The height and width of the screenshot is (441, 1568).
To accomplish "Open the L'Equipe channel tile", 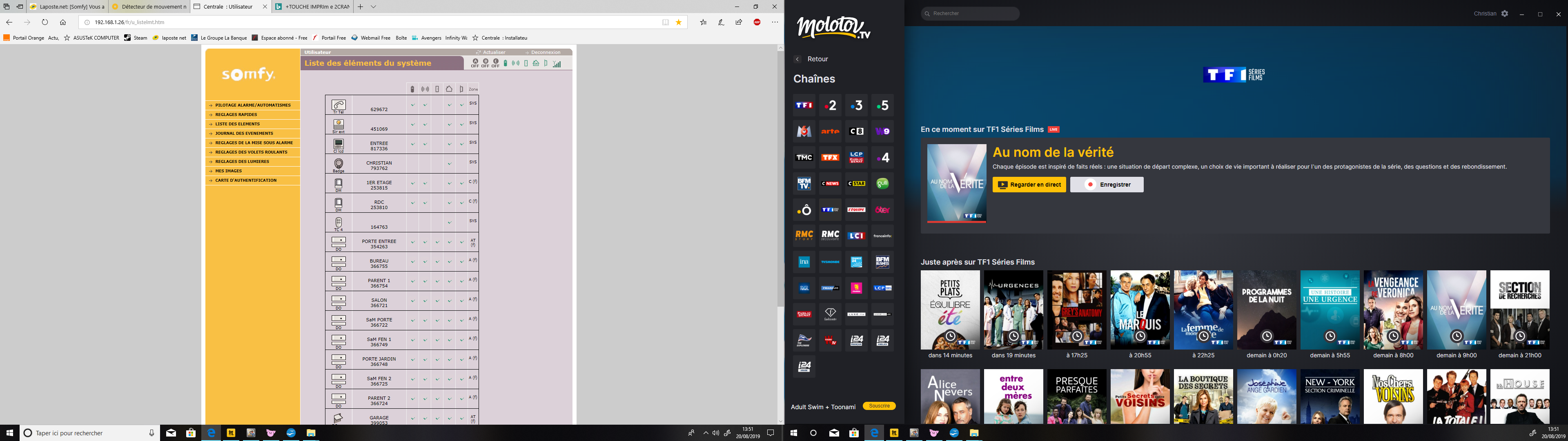I will (x=856, y=209).
